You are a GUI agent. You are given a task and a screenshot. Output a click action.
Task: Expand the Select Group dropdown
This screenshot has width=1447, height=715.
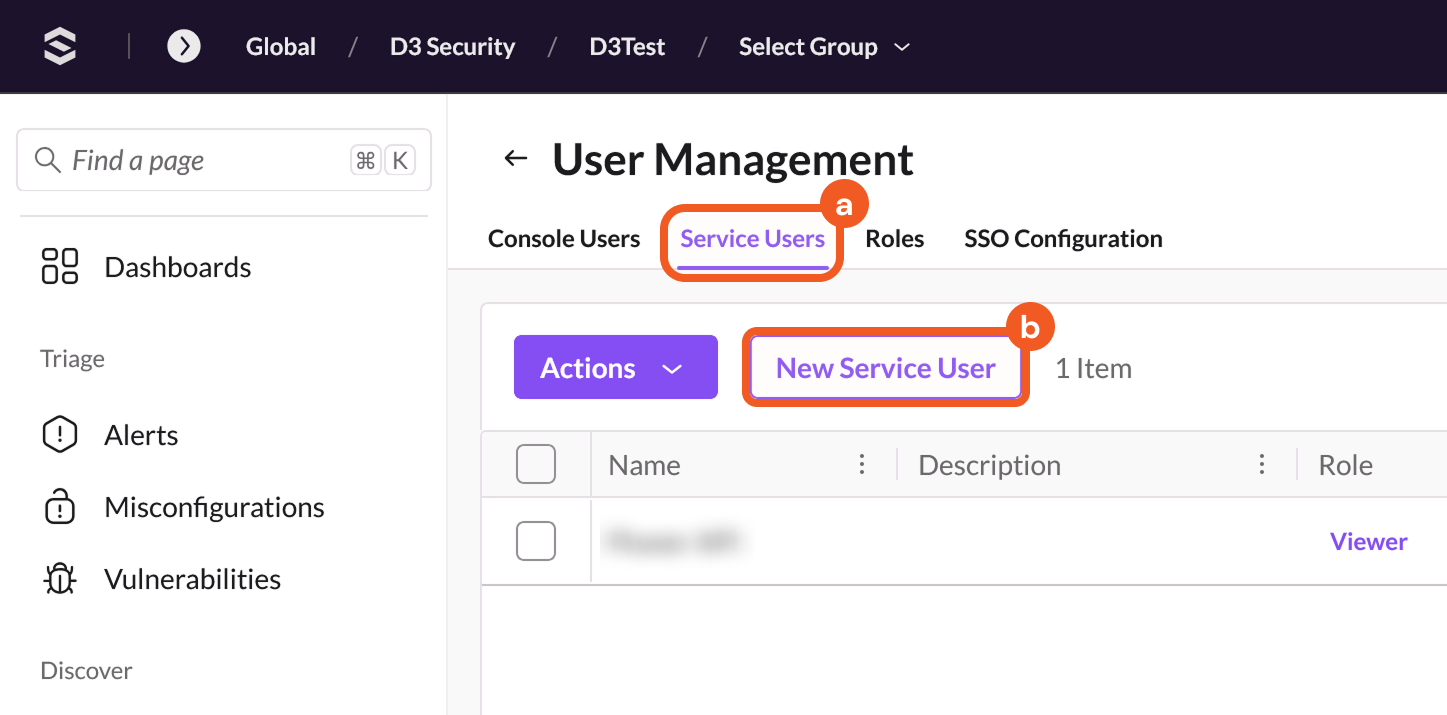pyautogui.click(x=824, y=47)
